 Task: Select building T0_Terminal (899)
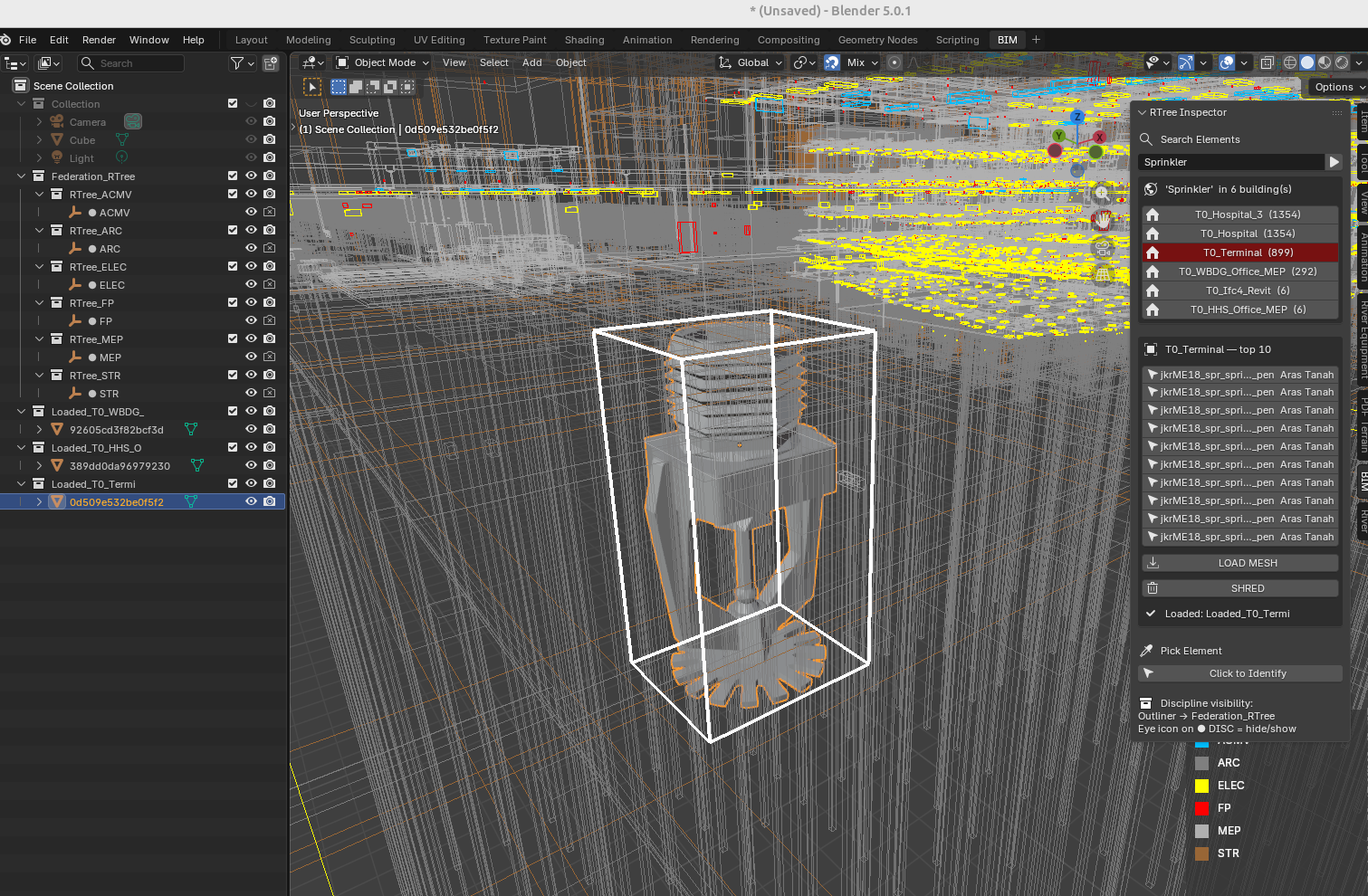coord(1240,253)
